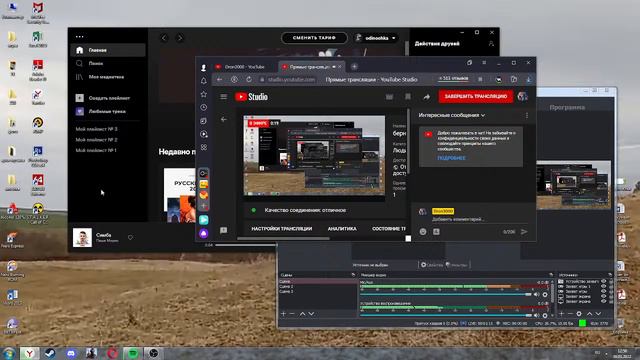Screen dimensions: 640x360
Task: Click the browser back arrow
Action: (220, 80)
